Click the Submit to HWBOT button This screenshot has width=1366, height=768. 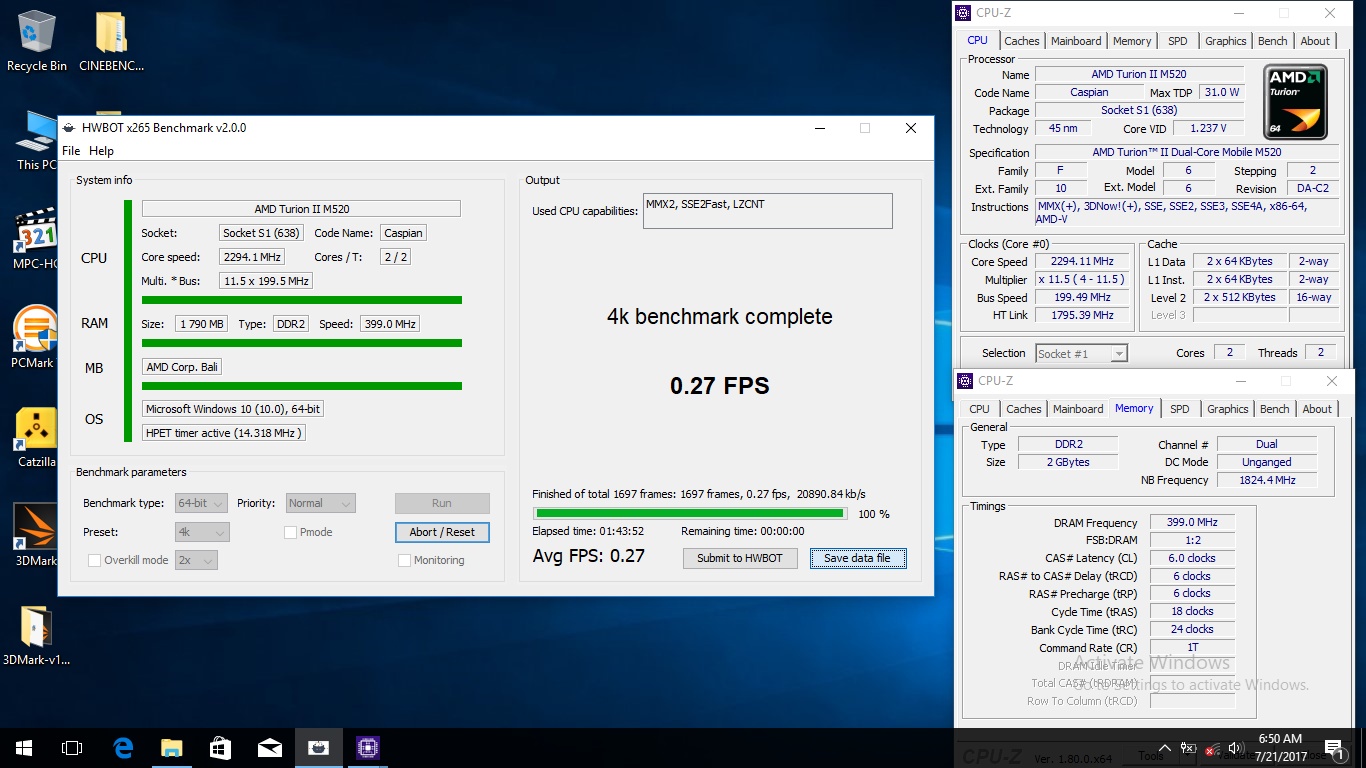point(740,558)
